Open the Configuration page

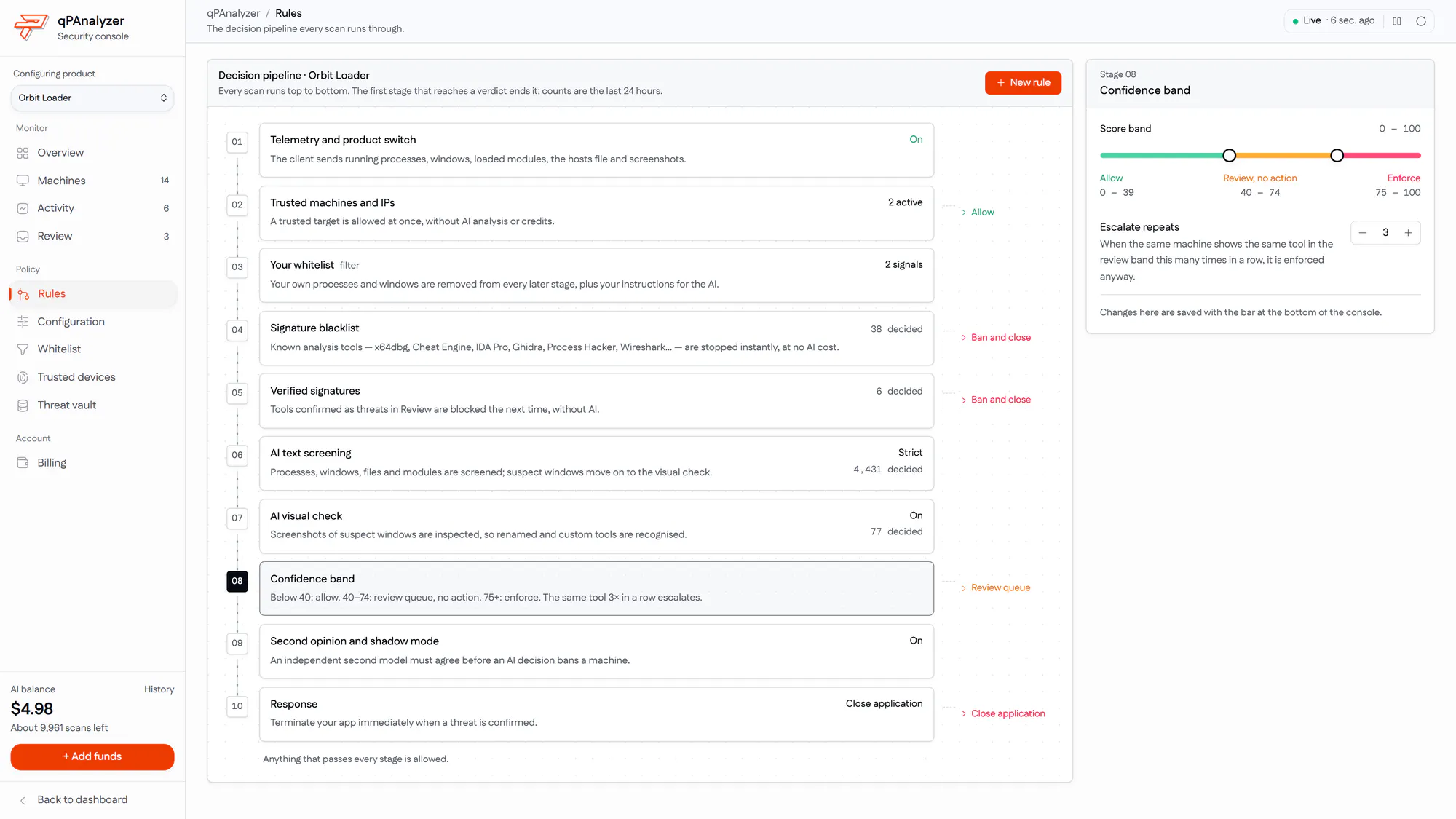[x=92, y=322]
